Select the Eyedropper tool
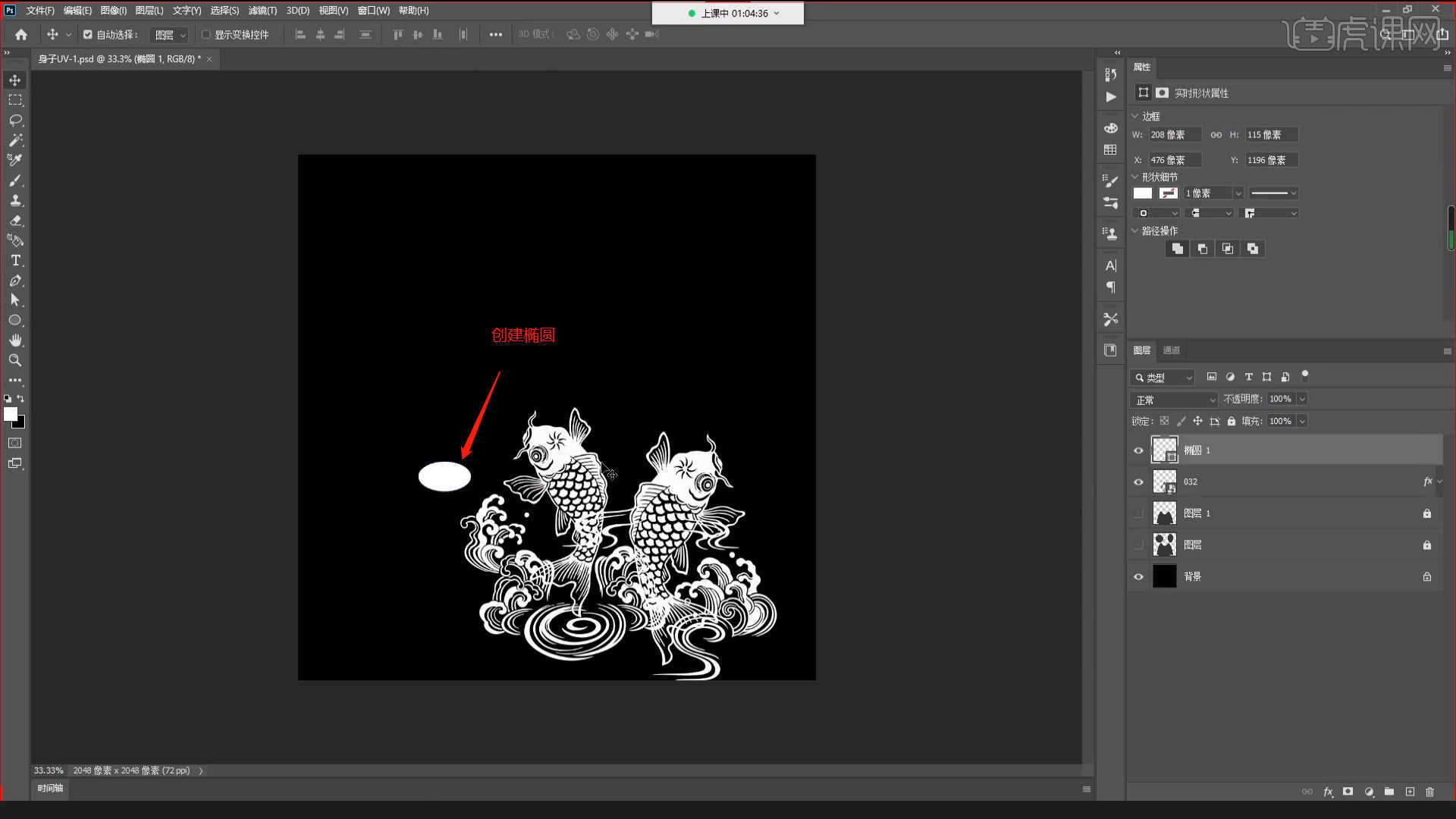The image size is (1456, 819). point(15,160)
